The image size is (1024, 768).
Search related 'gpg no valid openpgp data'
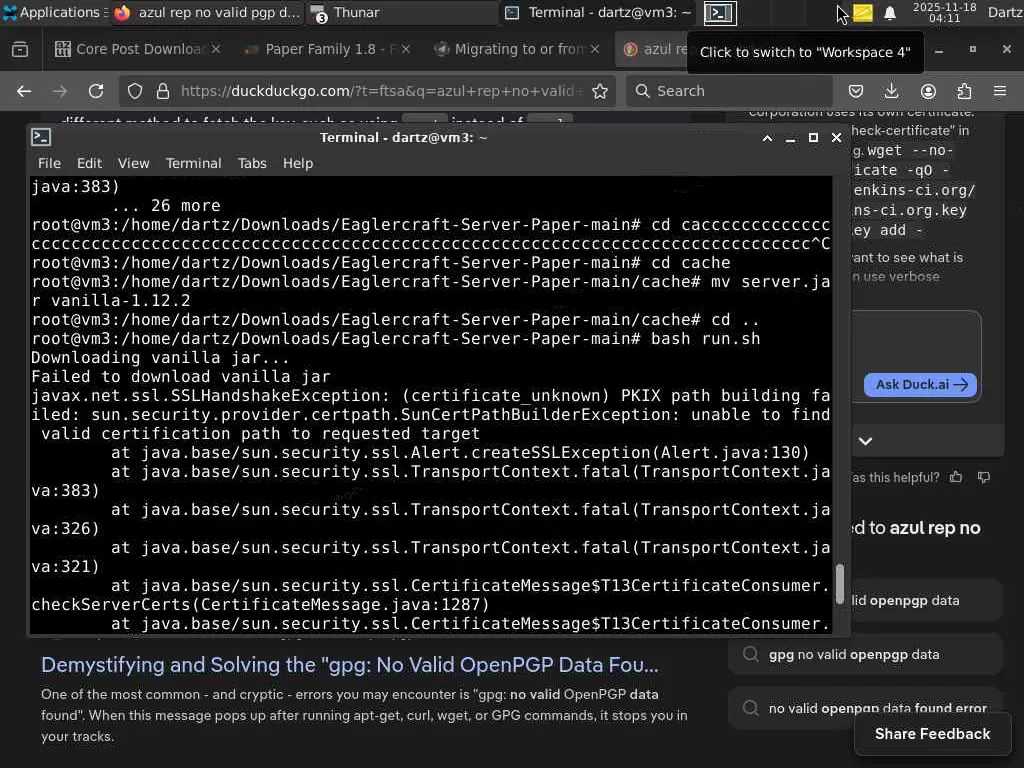click(x=865, y=654)
